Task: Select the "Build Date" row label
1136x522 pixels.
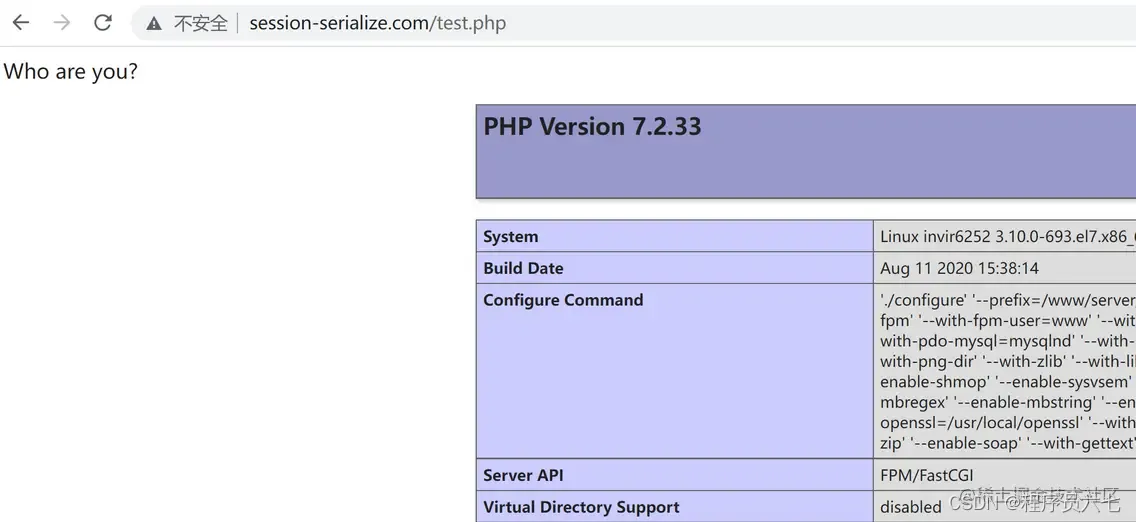Action: click(x=523, y=269)
